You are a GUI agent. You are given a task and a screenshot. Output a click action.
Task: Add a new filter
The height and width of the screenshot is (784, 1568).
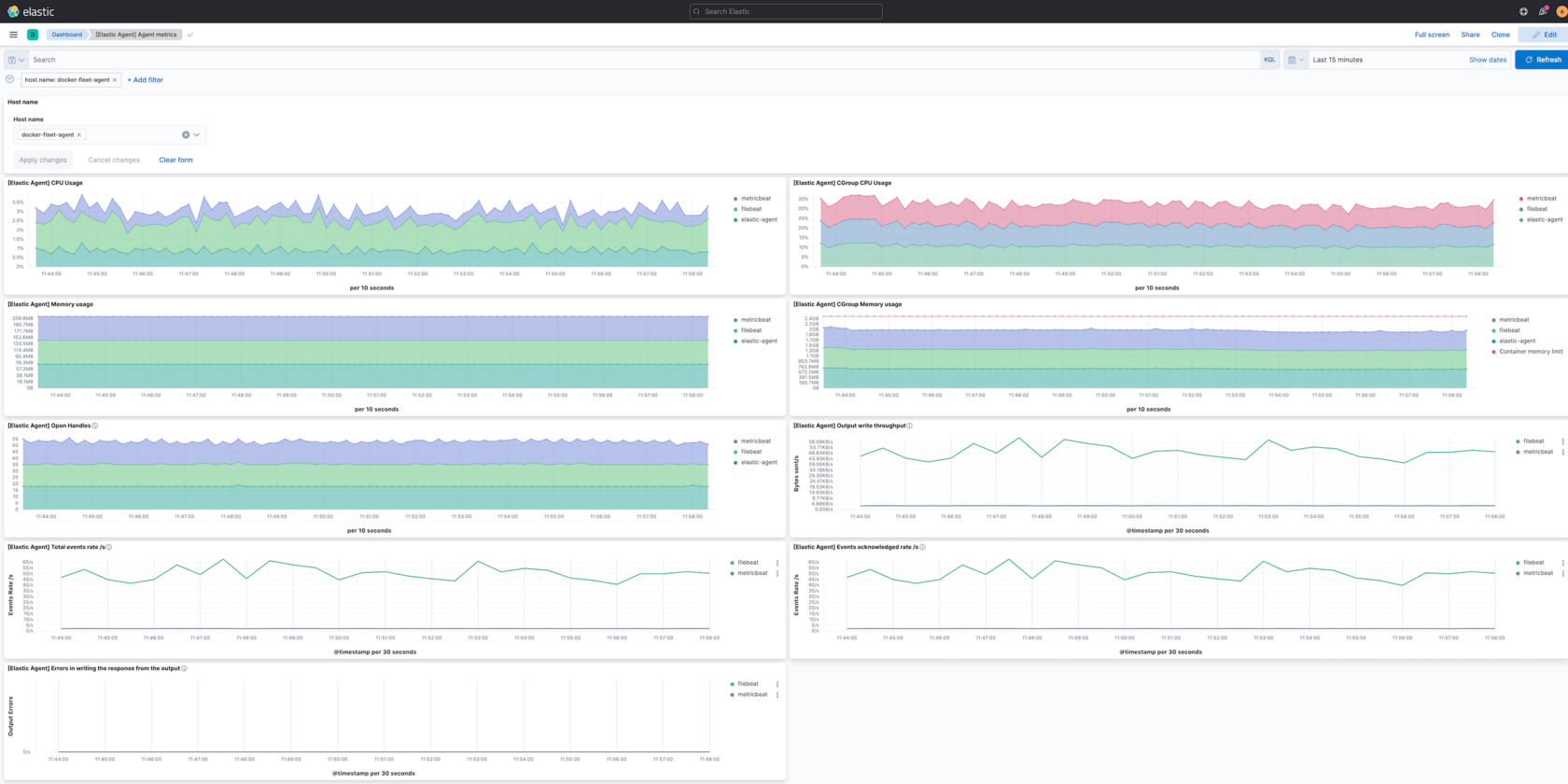[145, 80]
